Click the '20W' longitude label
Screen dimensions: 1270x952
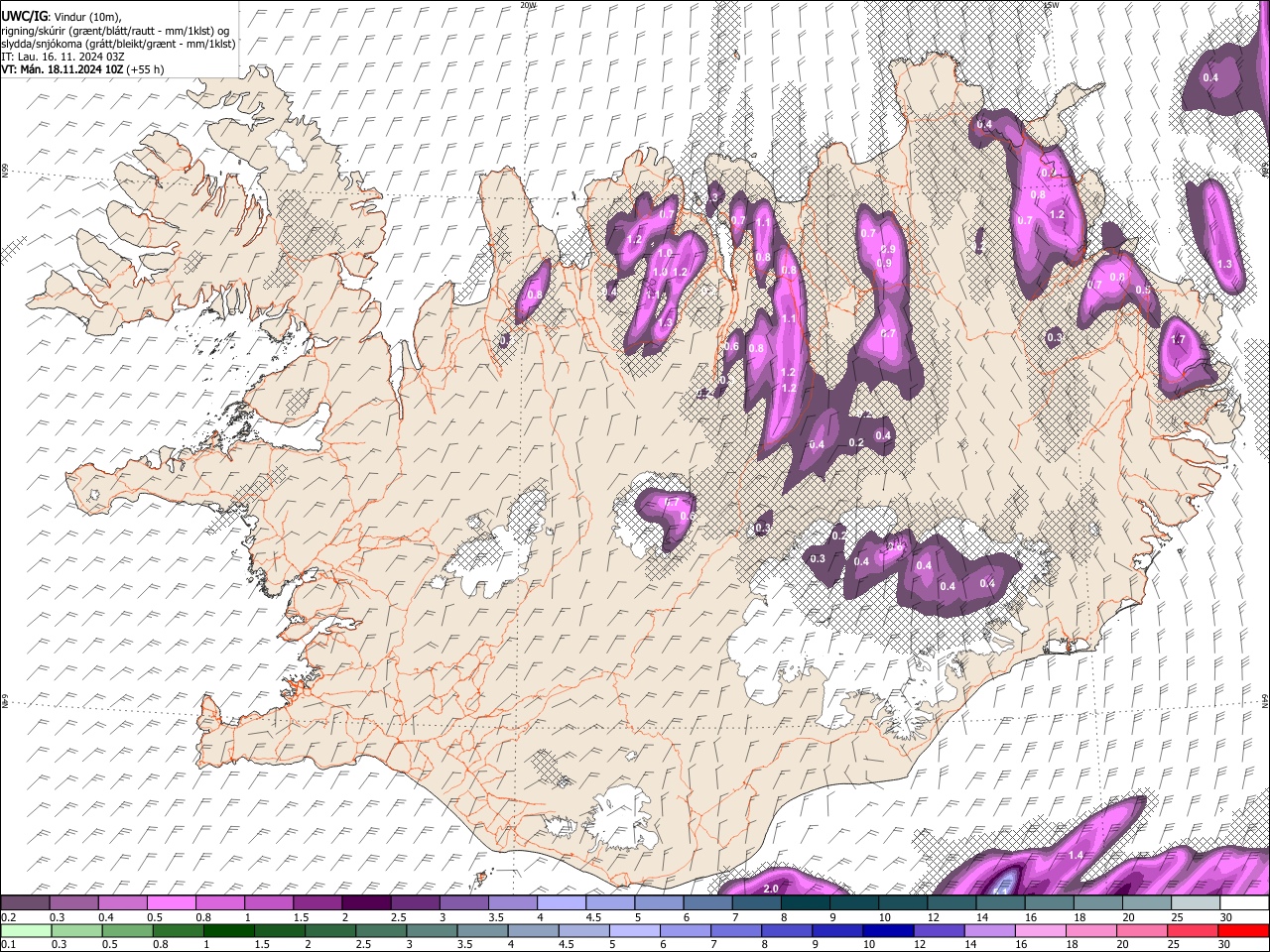[528, 5]
